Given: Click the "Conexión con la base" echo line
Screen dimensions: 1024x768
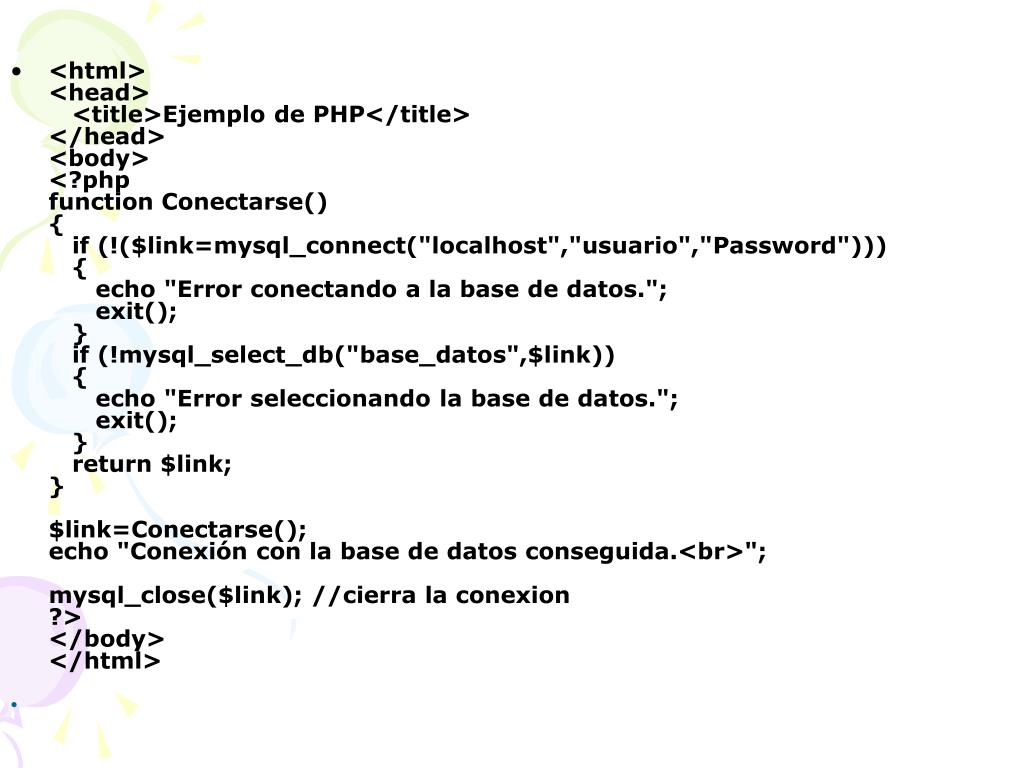Looking at the screenshot, I should point(408,552).
